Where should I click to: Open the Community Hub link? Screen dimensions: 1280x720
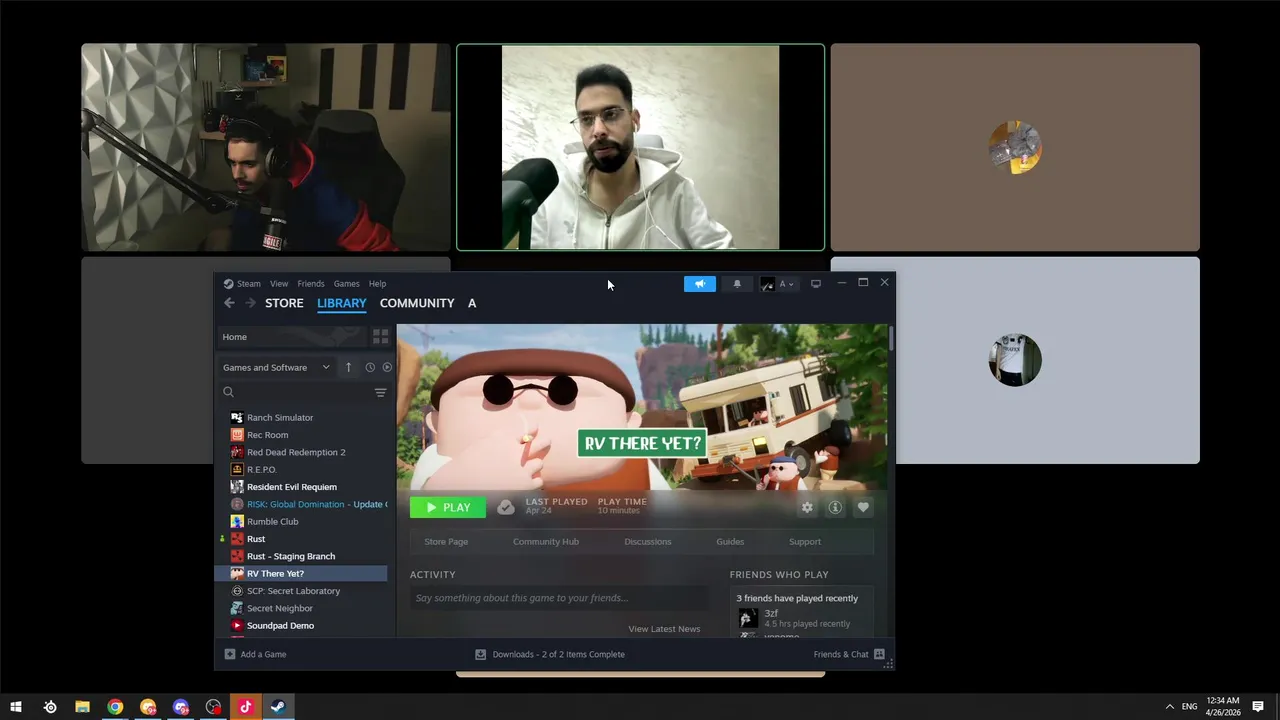(x=546, y=542)
